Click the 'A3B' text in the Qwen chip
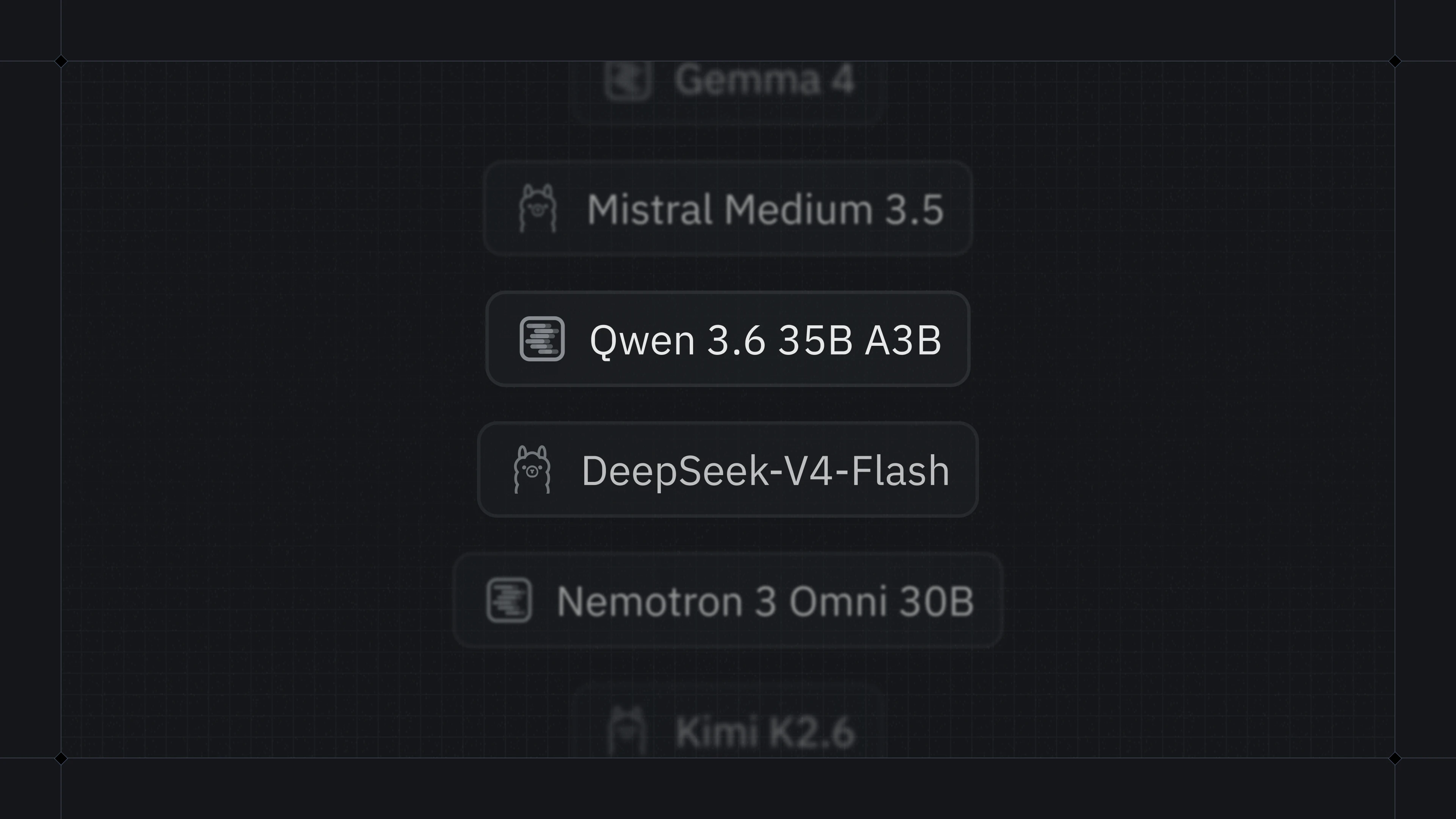The image size is (1456, 819). pyautogui.click(x=903, y=340)
